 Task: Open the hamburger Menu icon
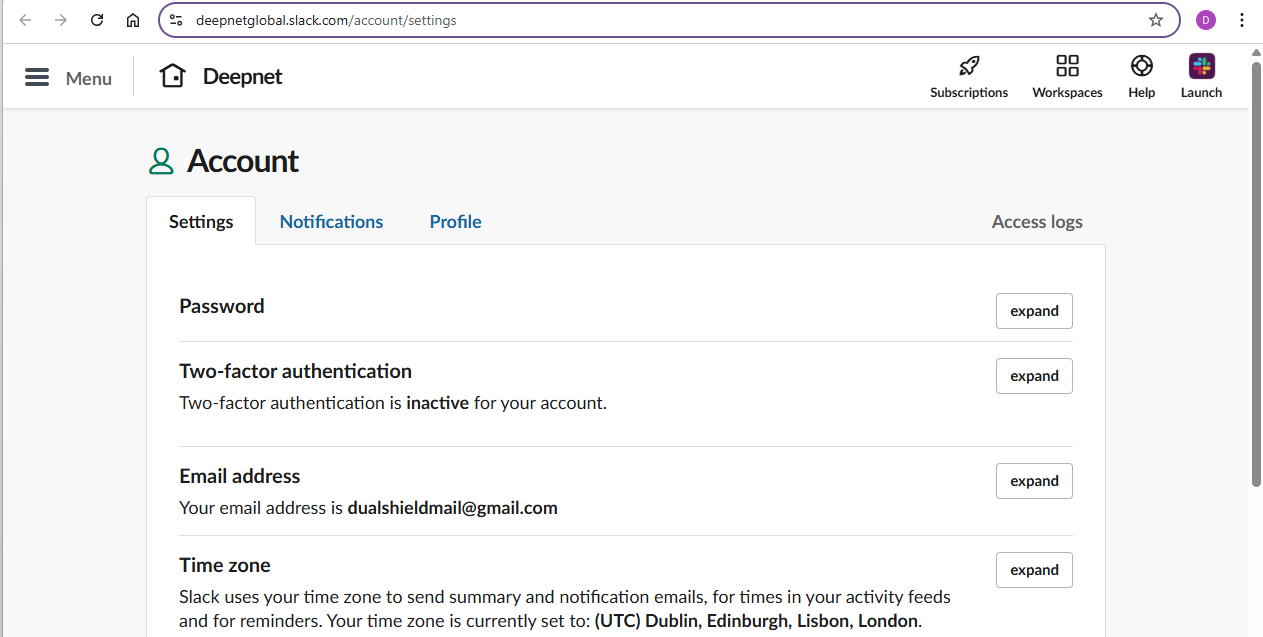point(37,78)
